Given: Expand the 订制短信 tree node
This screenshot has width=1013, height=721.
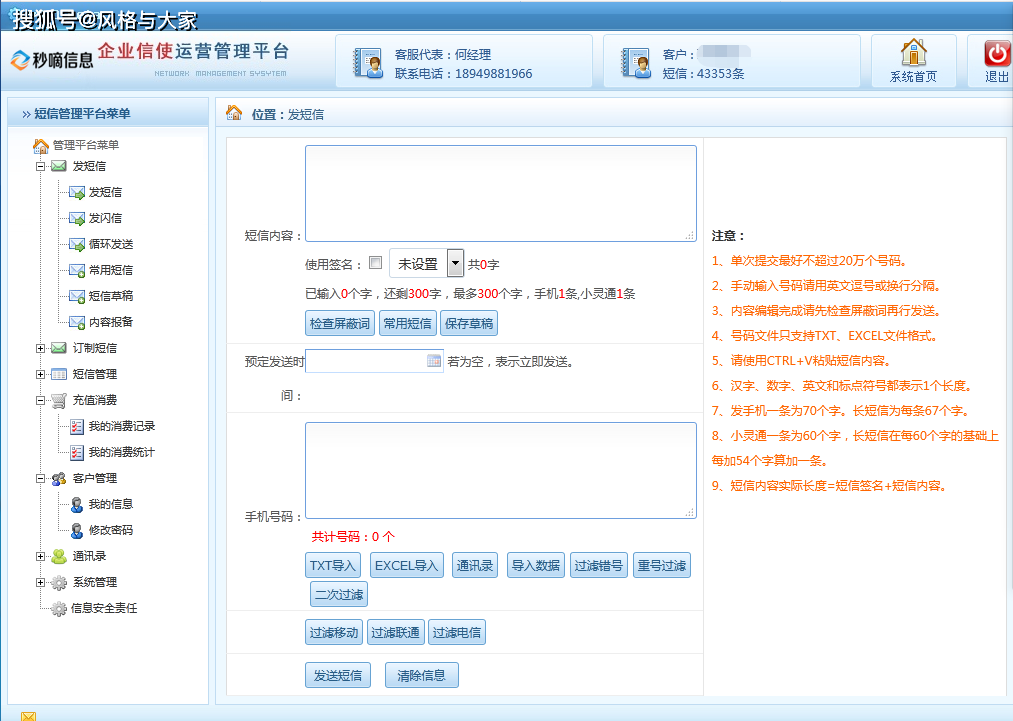Looking at the screenshot, I should click(x=40, y=348).
